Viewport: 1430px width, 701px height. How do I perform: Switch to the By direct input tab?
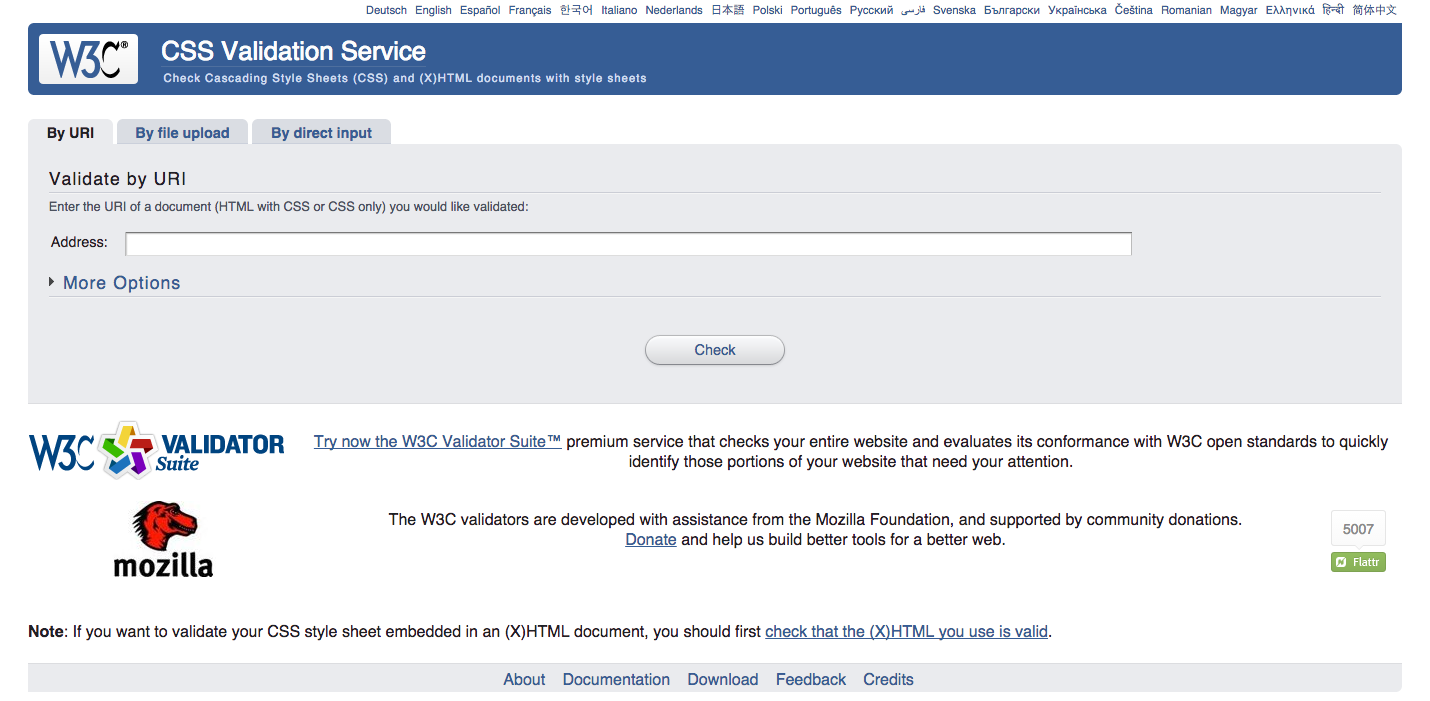(321, 133)
